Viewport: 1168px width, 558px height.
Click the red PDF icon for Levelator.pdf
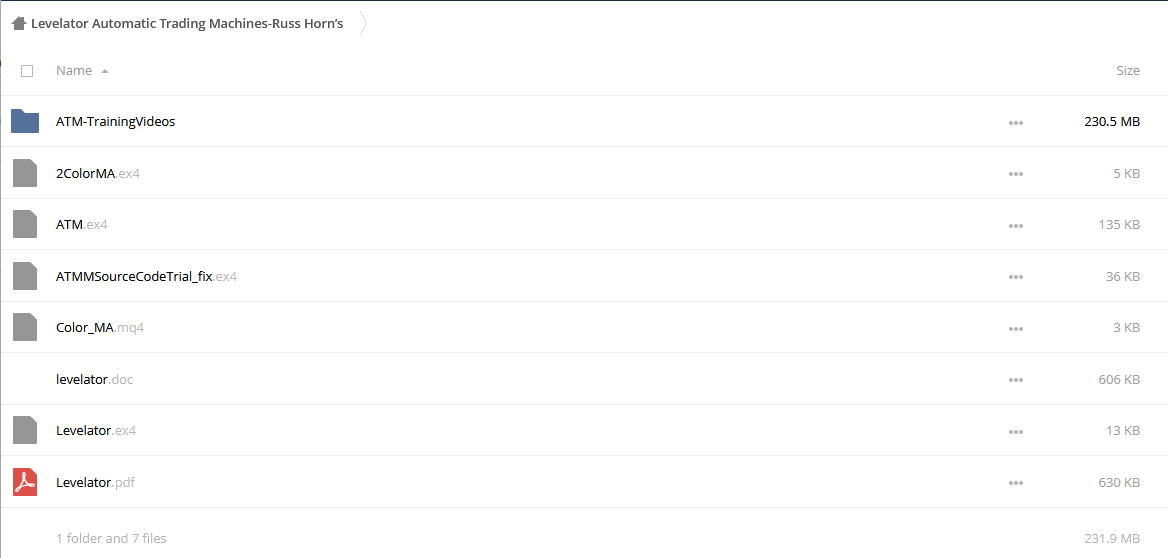(25, 482)
